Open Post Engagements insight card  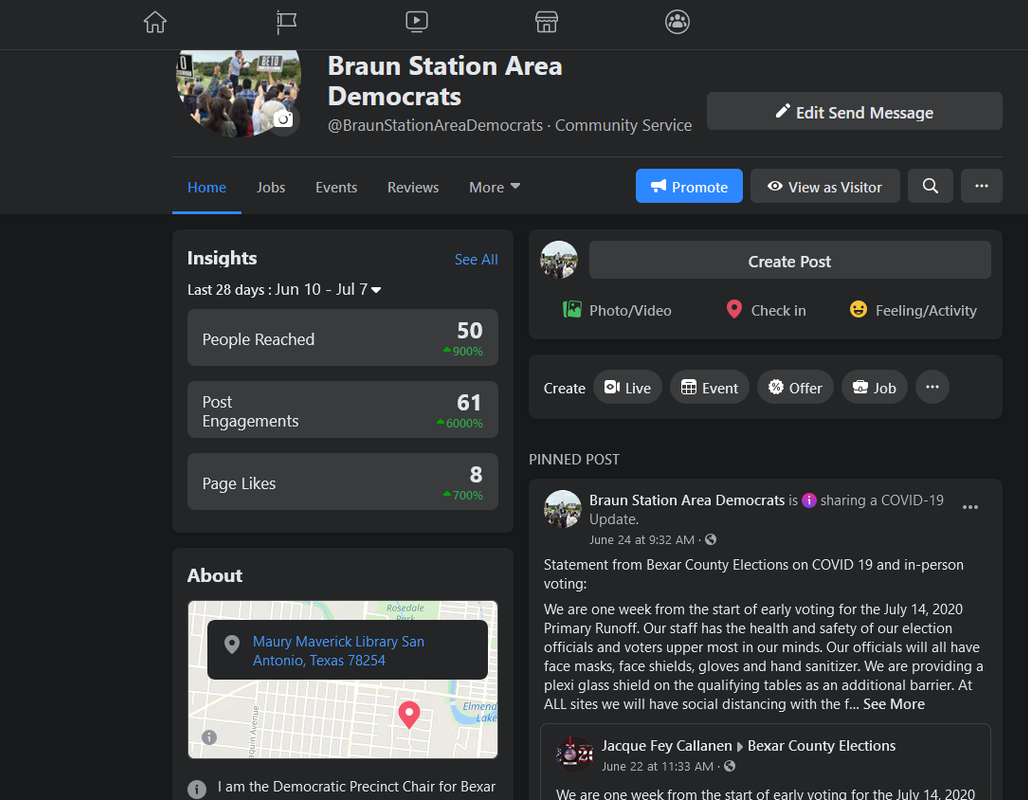343,410
